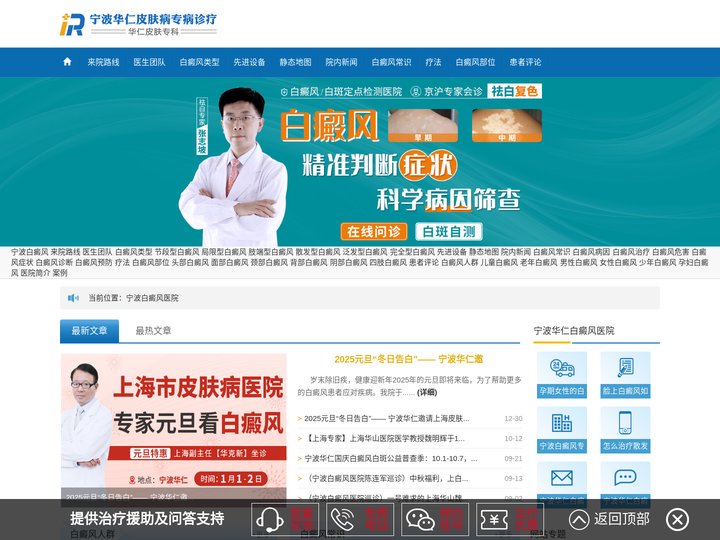Image resolution: width=720 pixels, height=540 pixels.
Task: Open 白癜风部位 in the navigation bar
Action: coord(475,62)
